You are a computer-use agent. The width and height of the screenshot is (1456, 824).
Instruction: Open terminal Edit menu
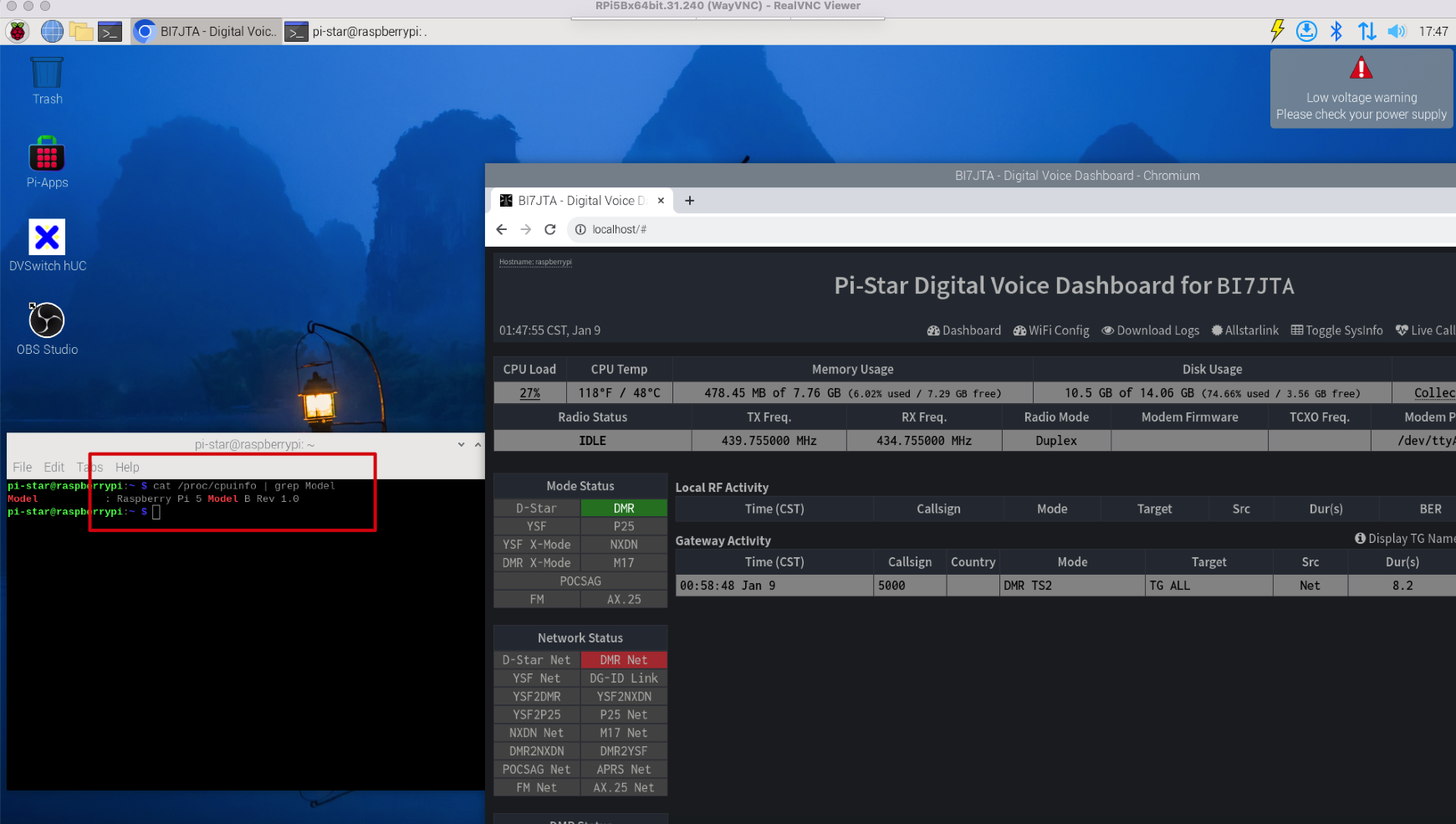54,468
